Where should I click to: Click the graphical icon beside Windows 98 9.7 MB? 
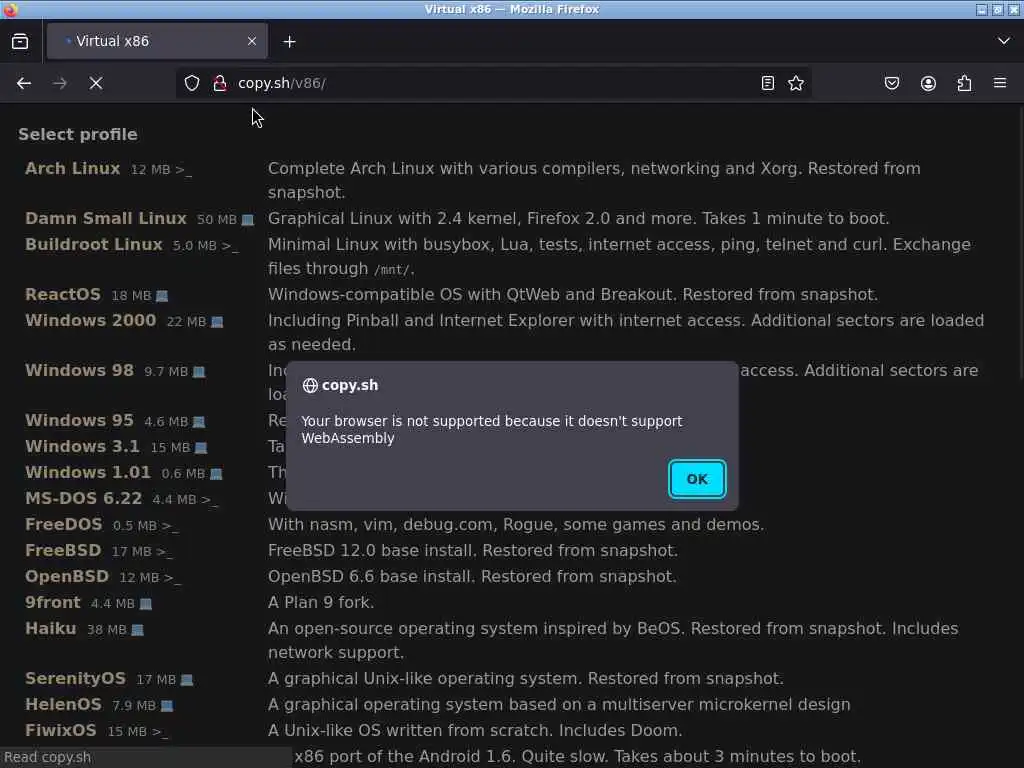pyautogui.click(x=199, y=372)
